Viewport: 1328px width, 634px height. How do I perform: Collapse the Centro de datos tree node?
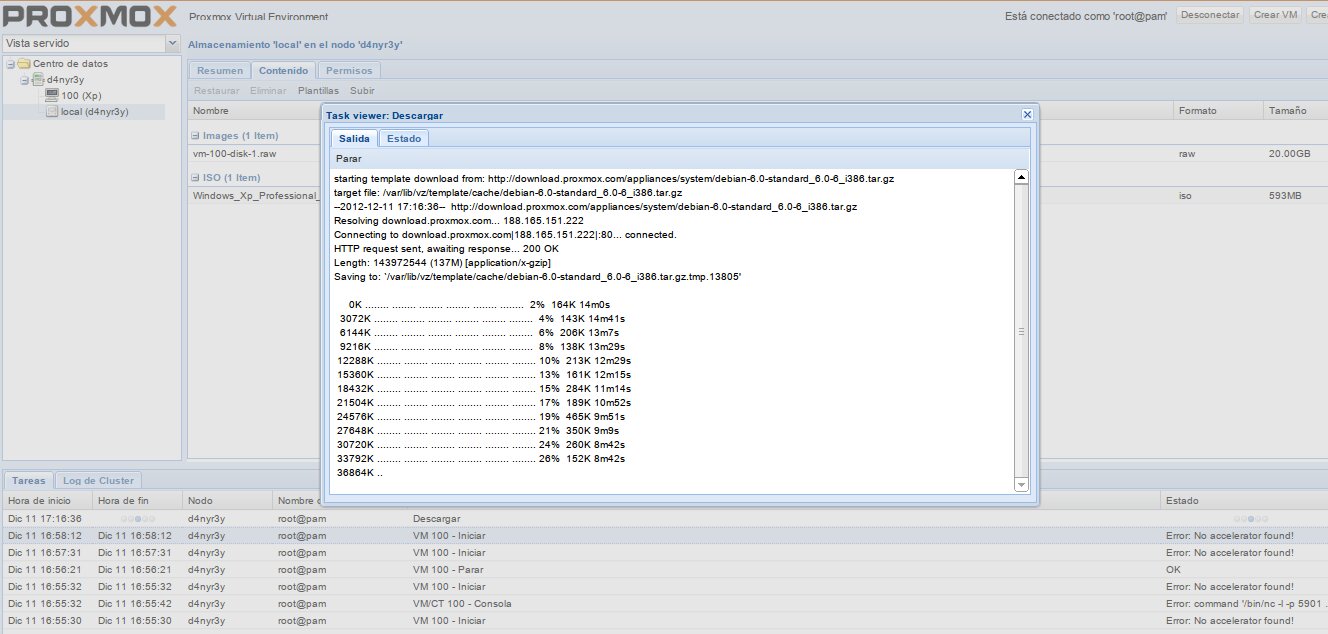click(x=10, y=64)
